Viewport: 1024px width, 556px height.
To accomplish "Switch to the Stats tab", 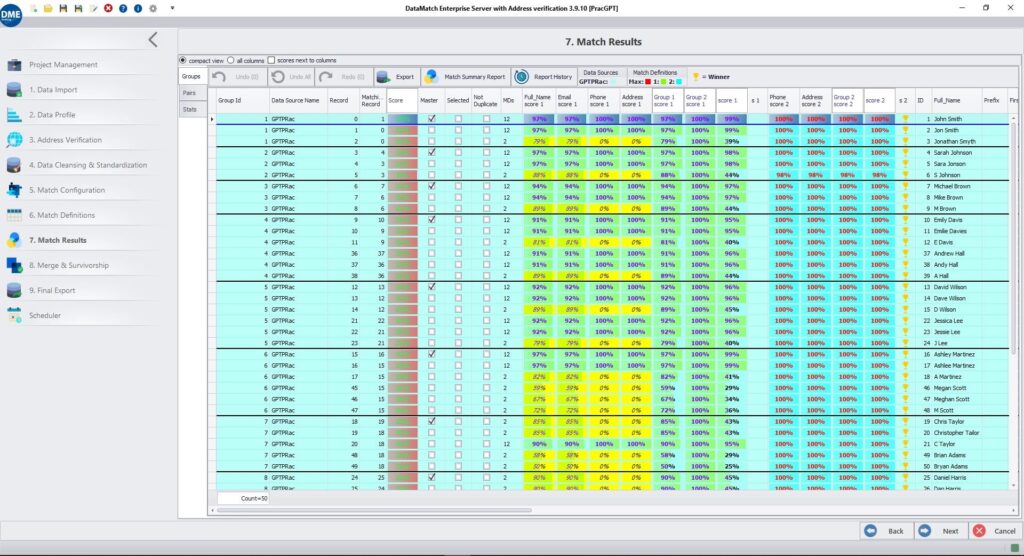I will [x=190, y=108].
